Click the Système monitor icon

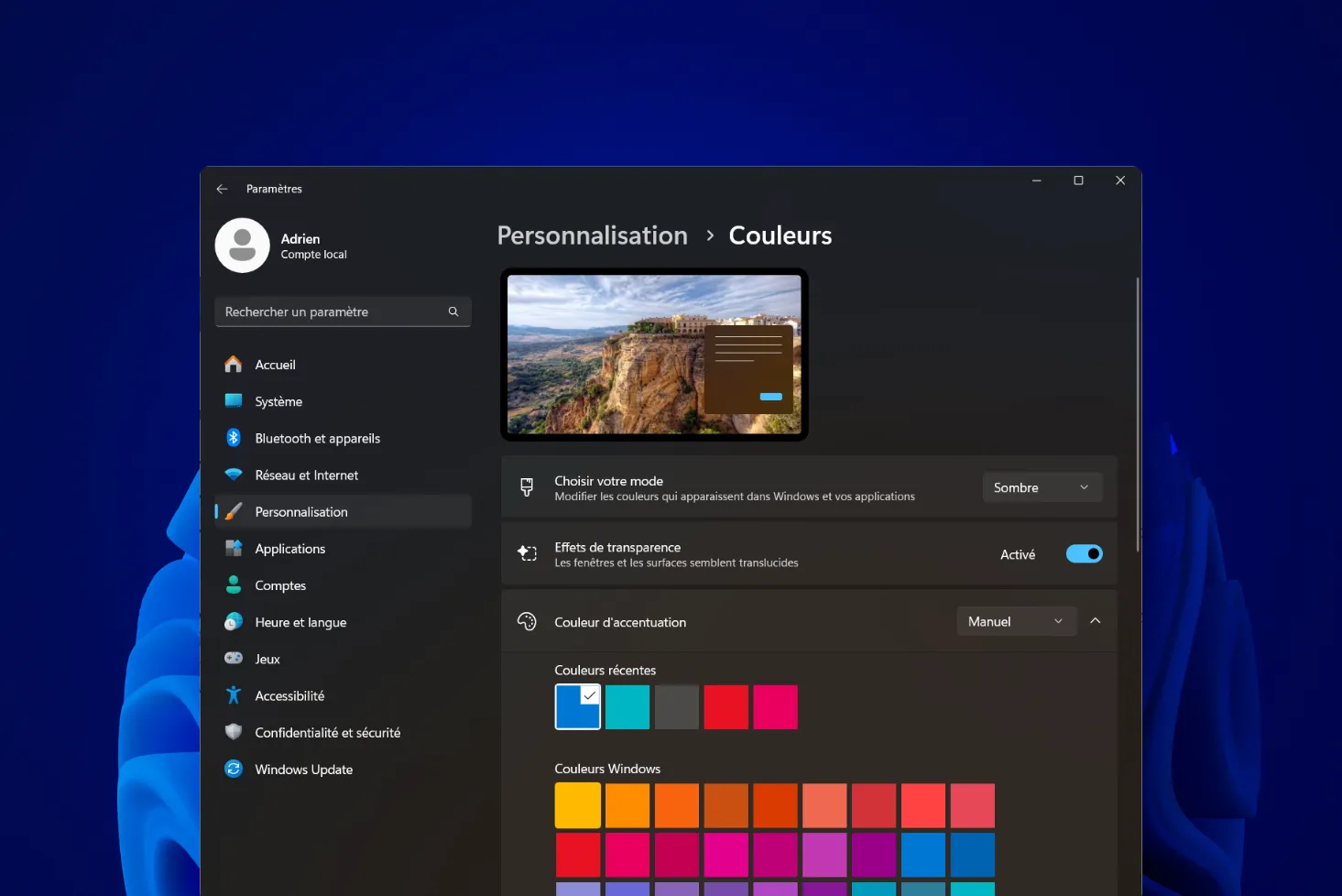234,401
